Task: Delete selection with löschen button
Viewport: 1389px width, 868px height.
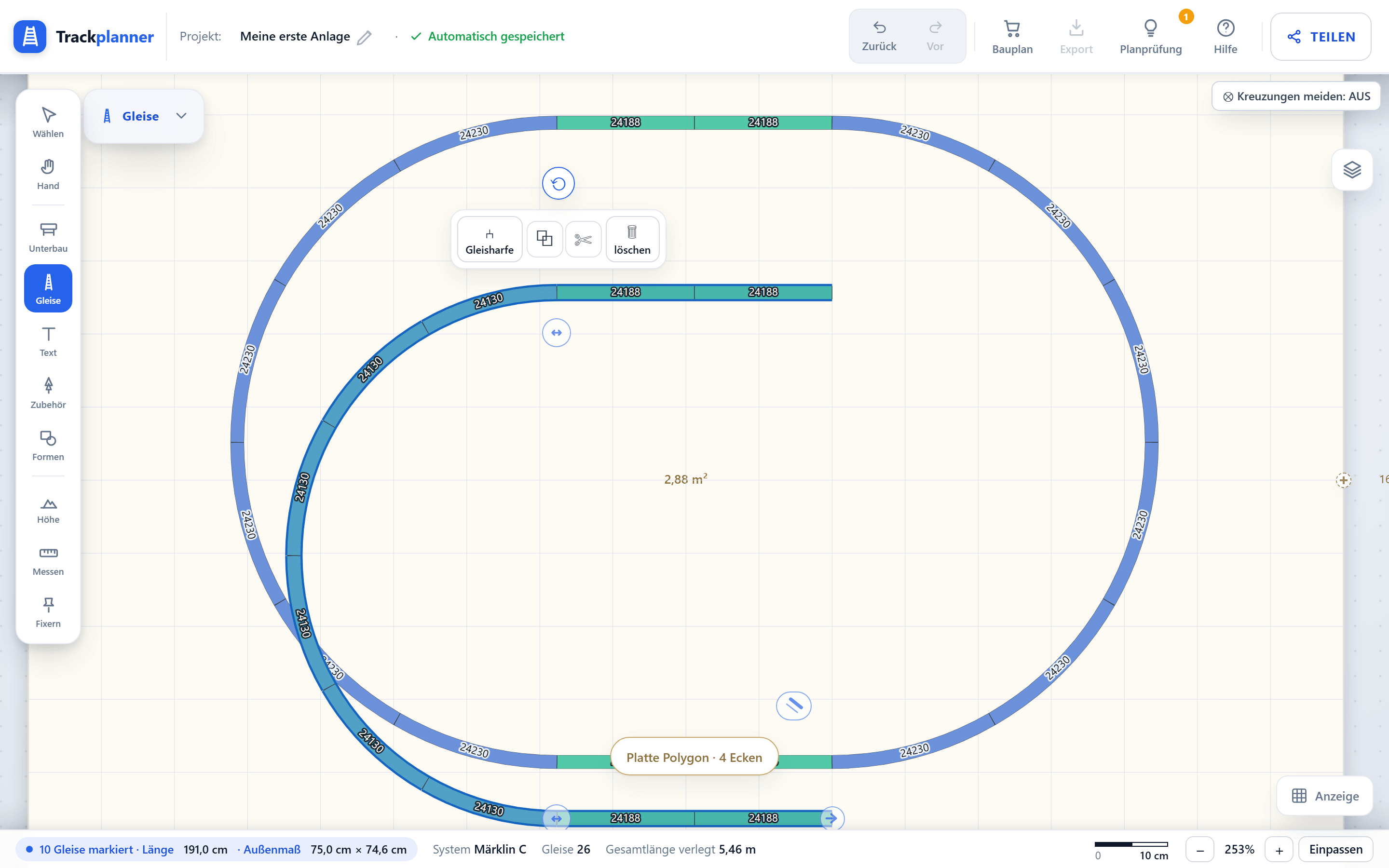Action: click(x=632, y=239)
